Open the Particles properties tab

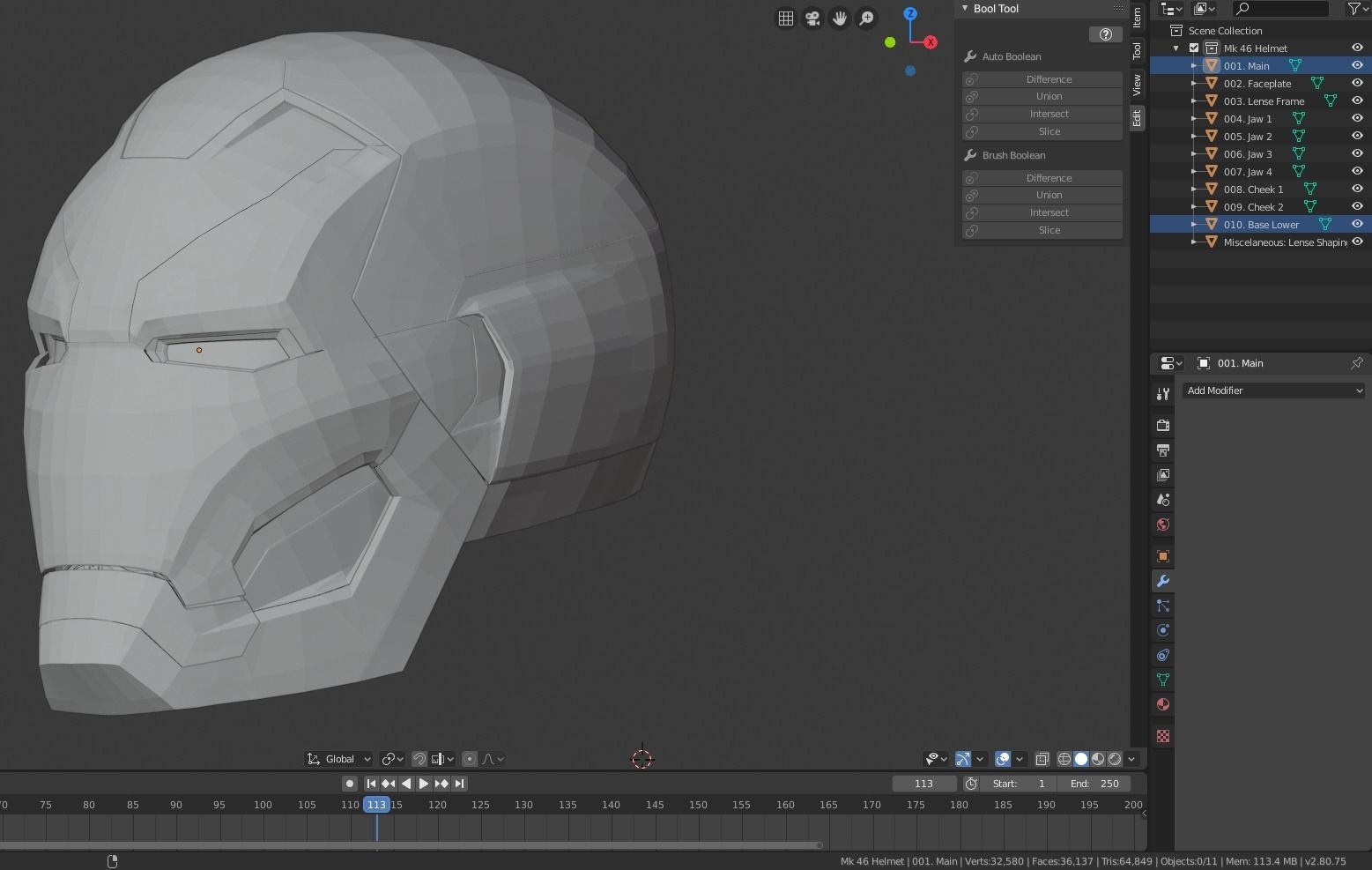[1163, 606]
